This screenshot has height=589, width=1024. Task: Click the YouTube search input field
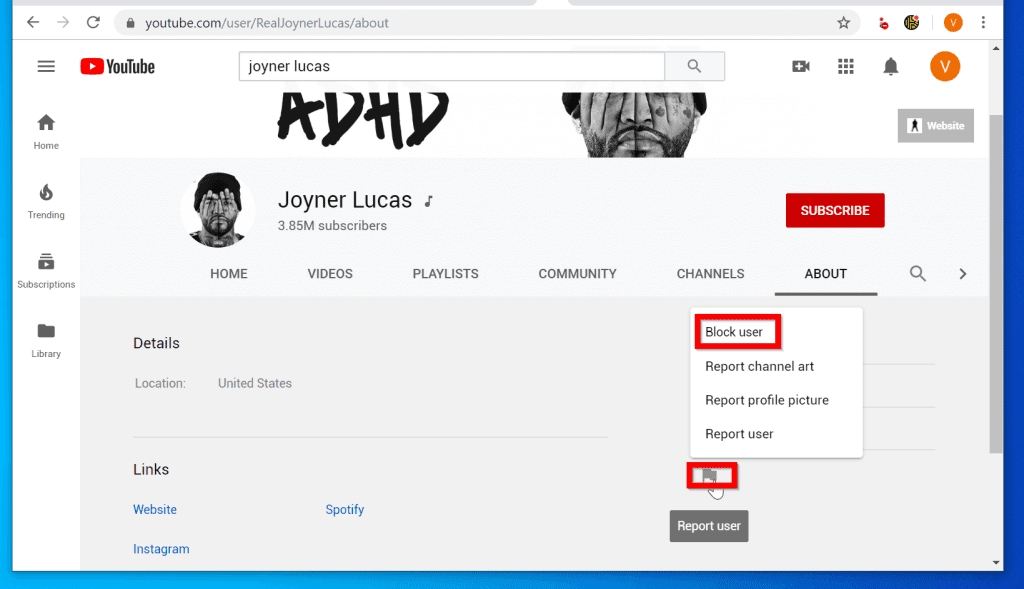click(452, 66)
